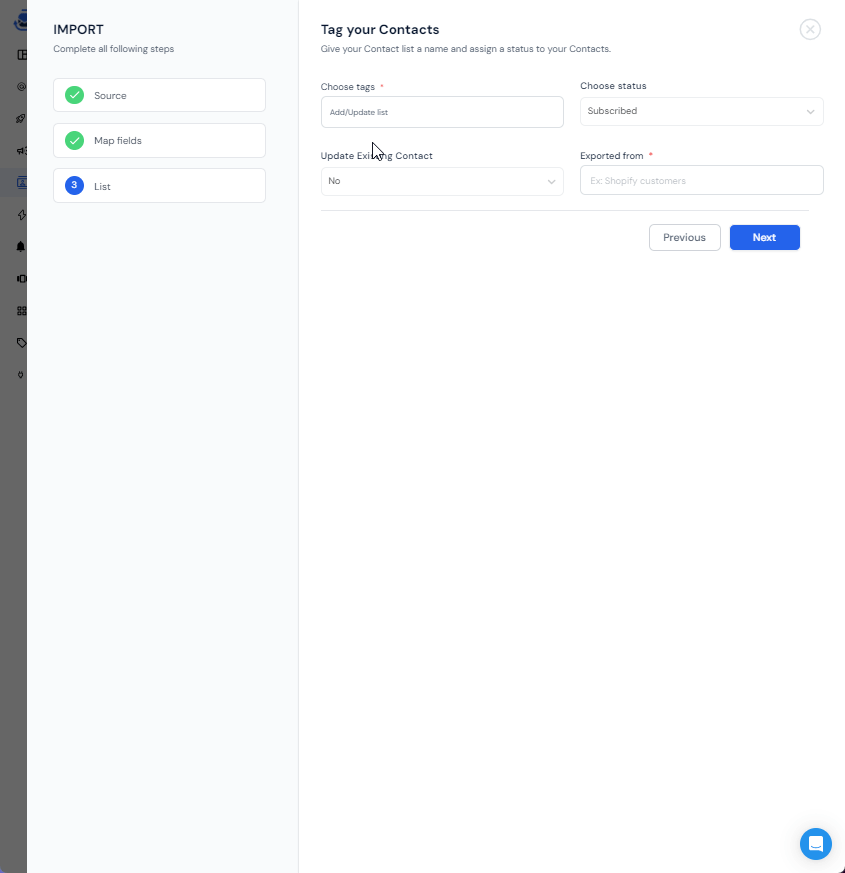Screen dimensions: 845x873
Task: Open the Update Existing Contact dropdown
Action: pos(441,181)
